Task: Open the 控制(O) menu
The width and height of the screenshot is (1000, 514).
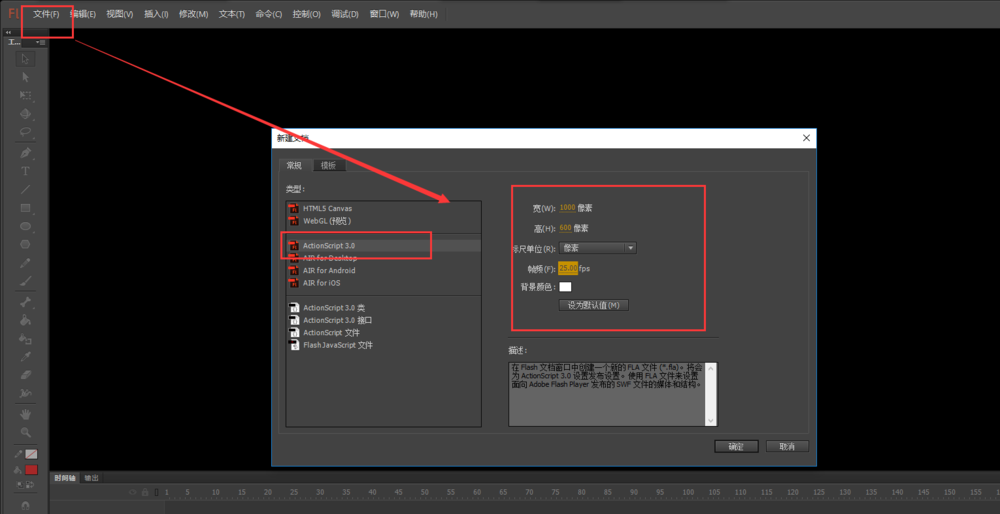Action: [307, 14]
